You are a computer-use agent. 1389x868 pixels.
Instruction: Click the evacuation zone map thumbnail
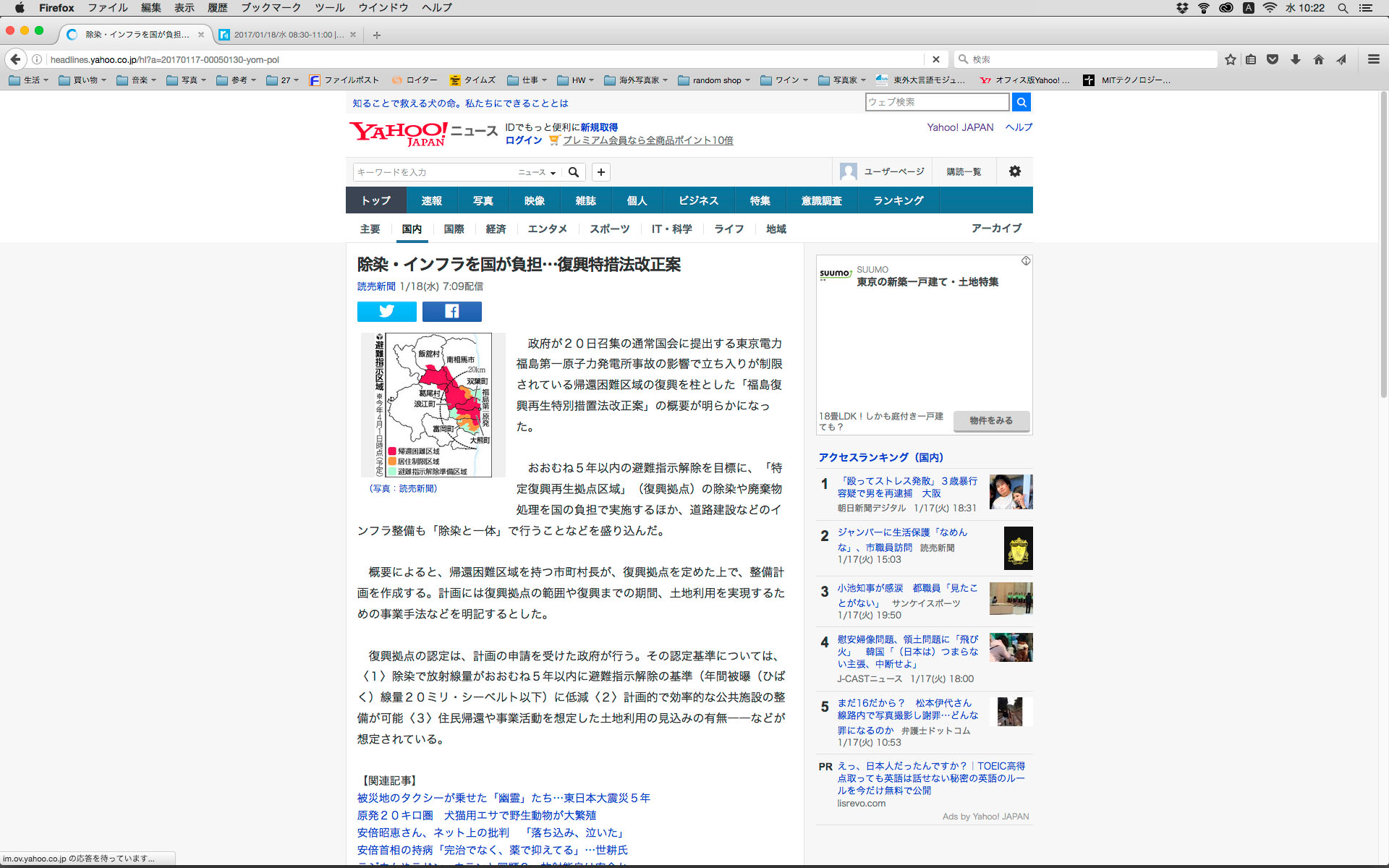[x=433, y=404]
